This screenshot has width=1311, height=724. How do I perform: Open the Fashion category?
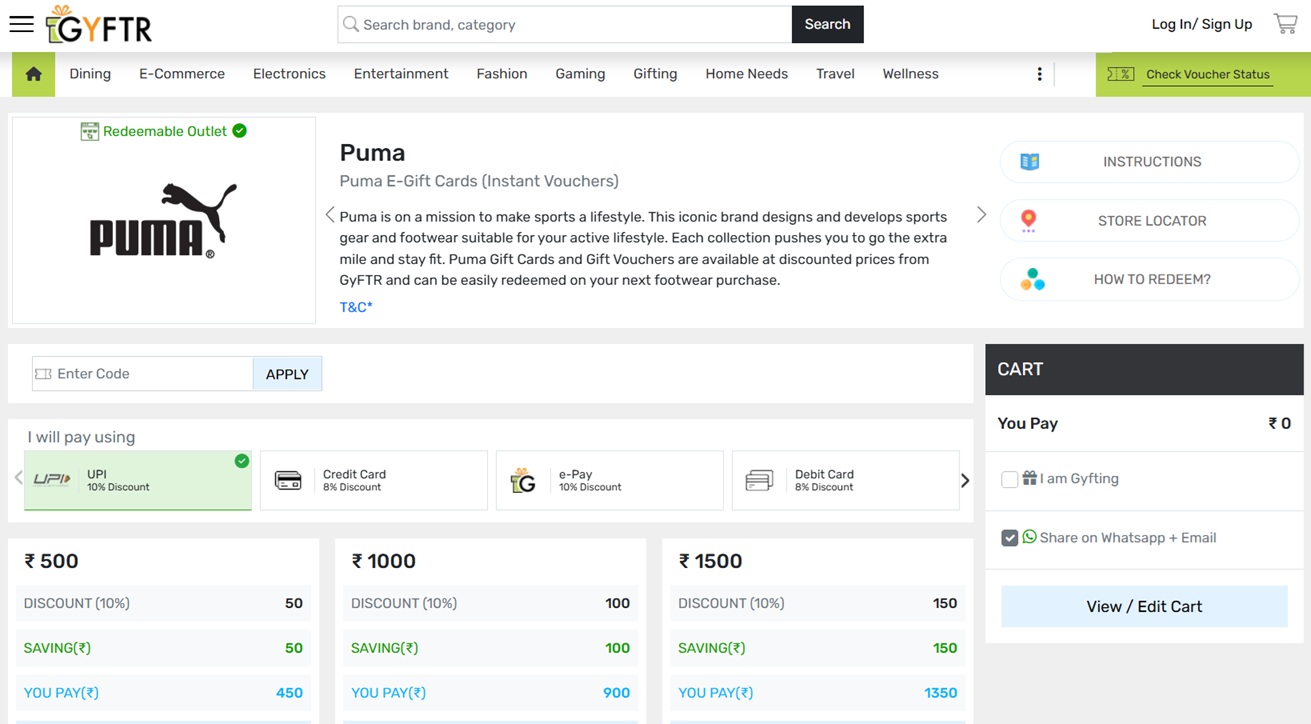tap(502, 74)
